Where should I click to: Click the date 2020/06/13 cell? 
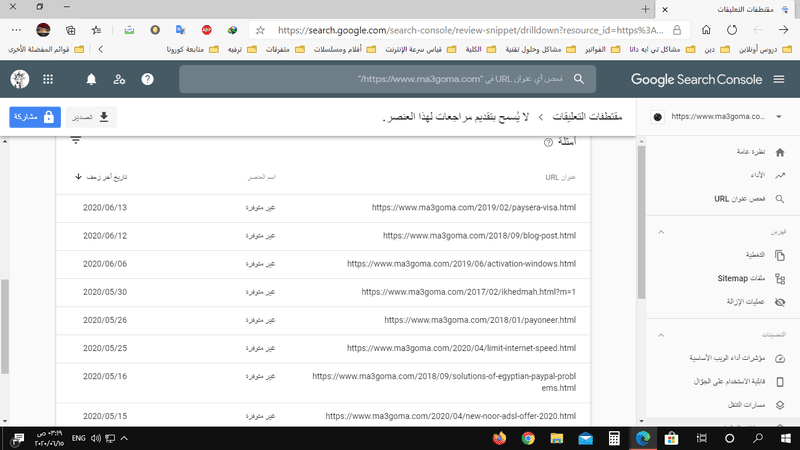105,208
